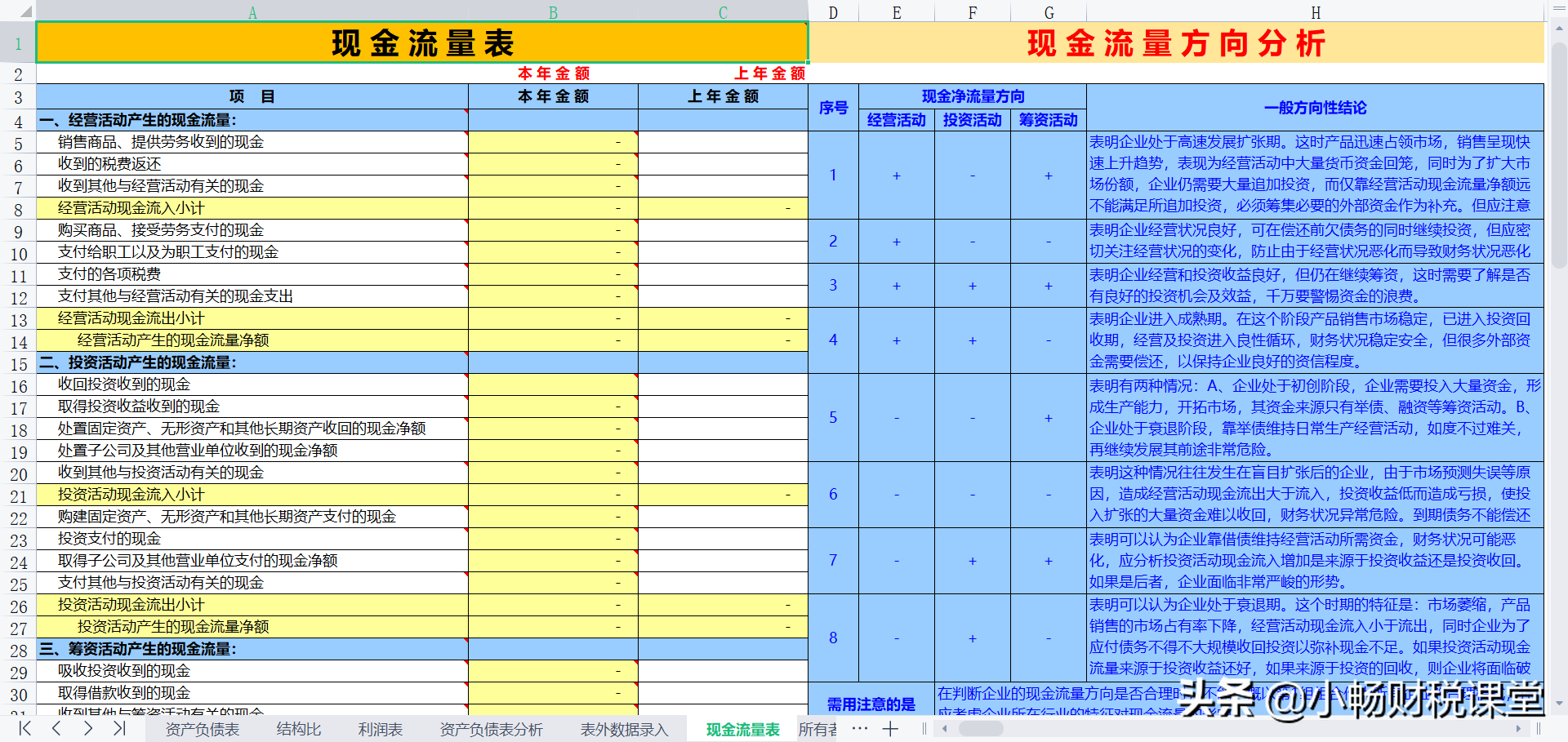Select column A header
The height and width of the screenshot is (742, 1568).
[252, 11]
